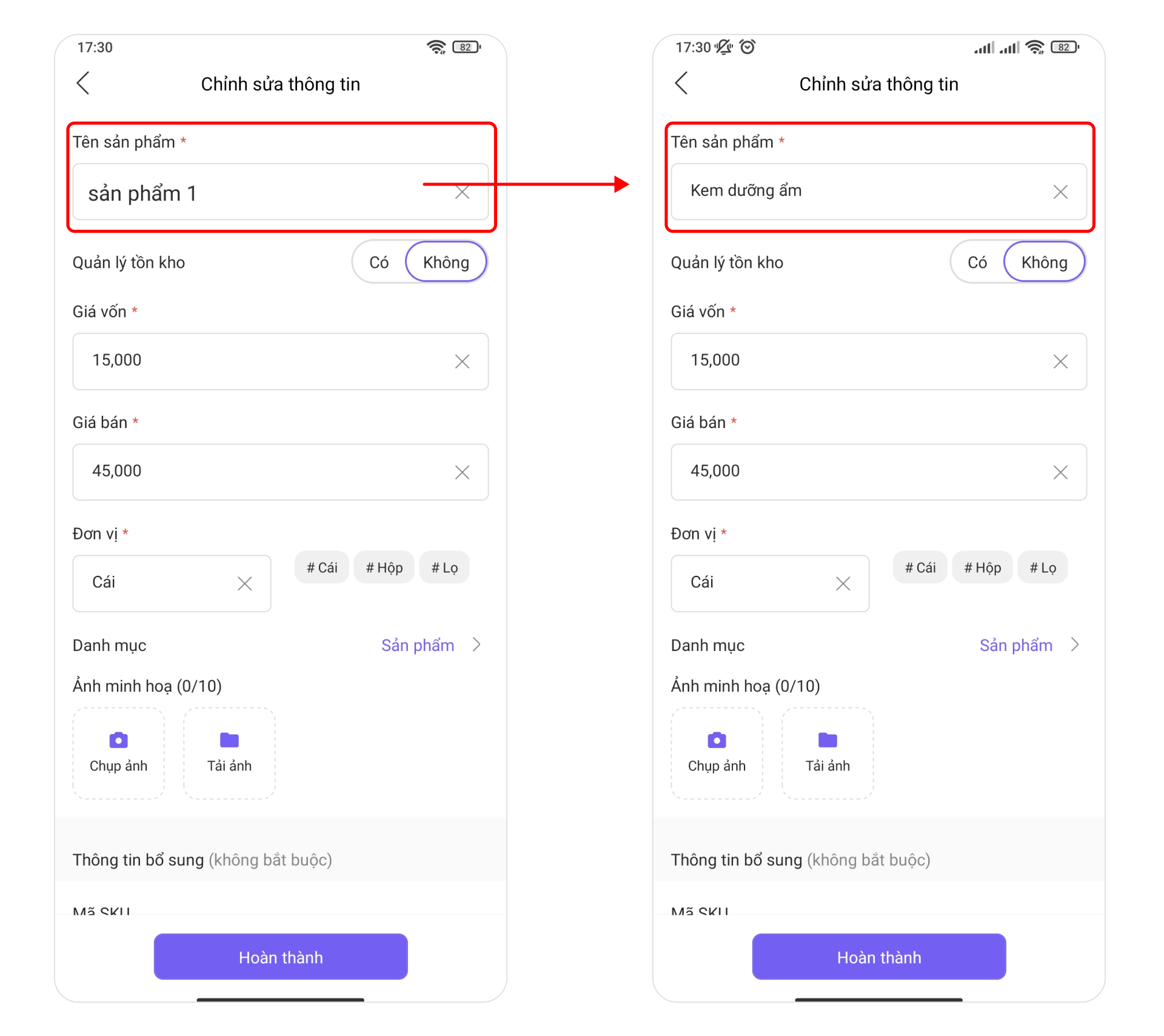Open Danh mục chevron on right screen

click(x=1075, y=644)
